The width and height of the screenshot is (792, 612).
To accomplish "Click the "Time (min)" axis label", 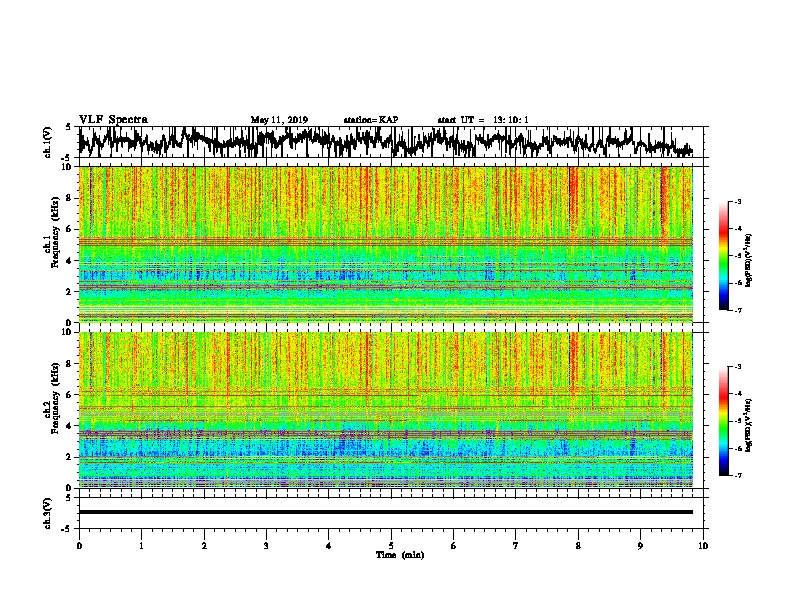I will [400, 555].
